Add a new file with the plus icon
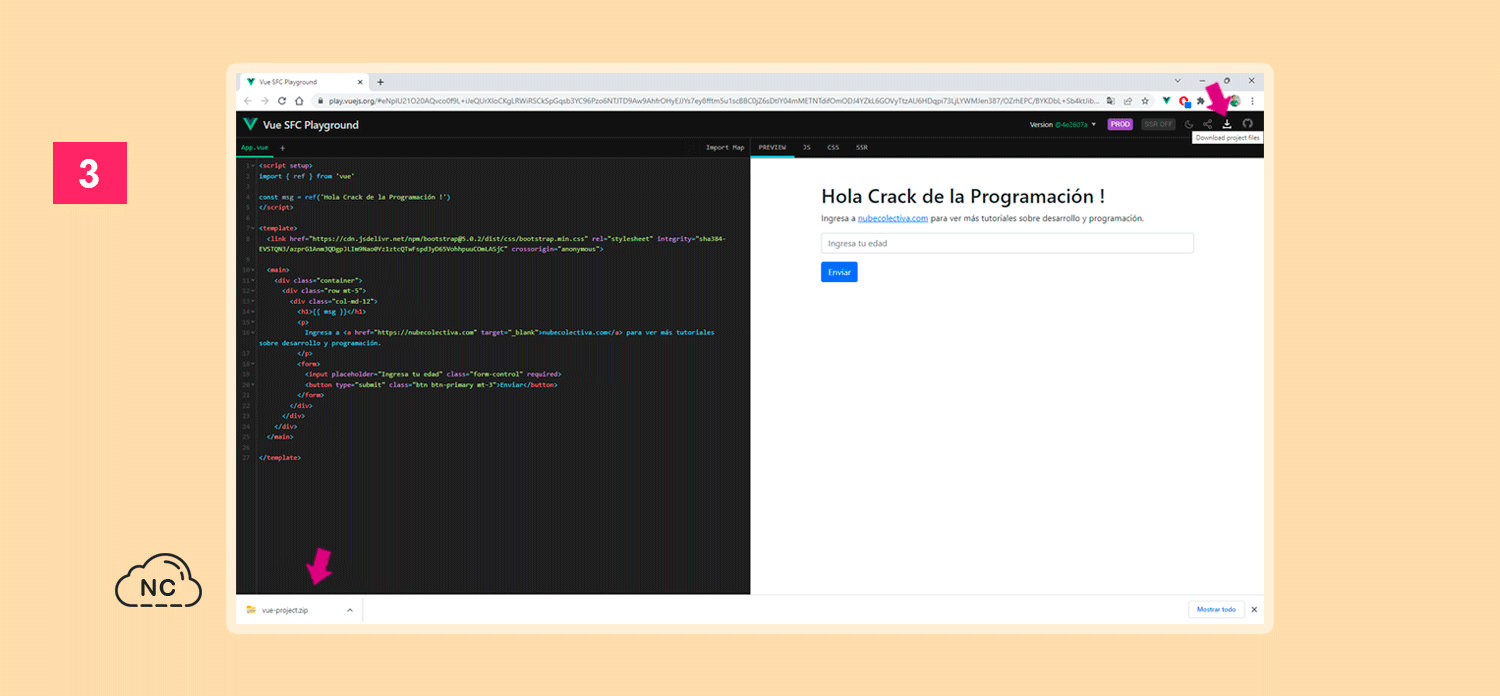Viewport: 1500px width, 696px height. click(282, 148)
